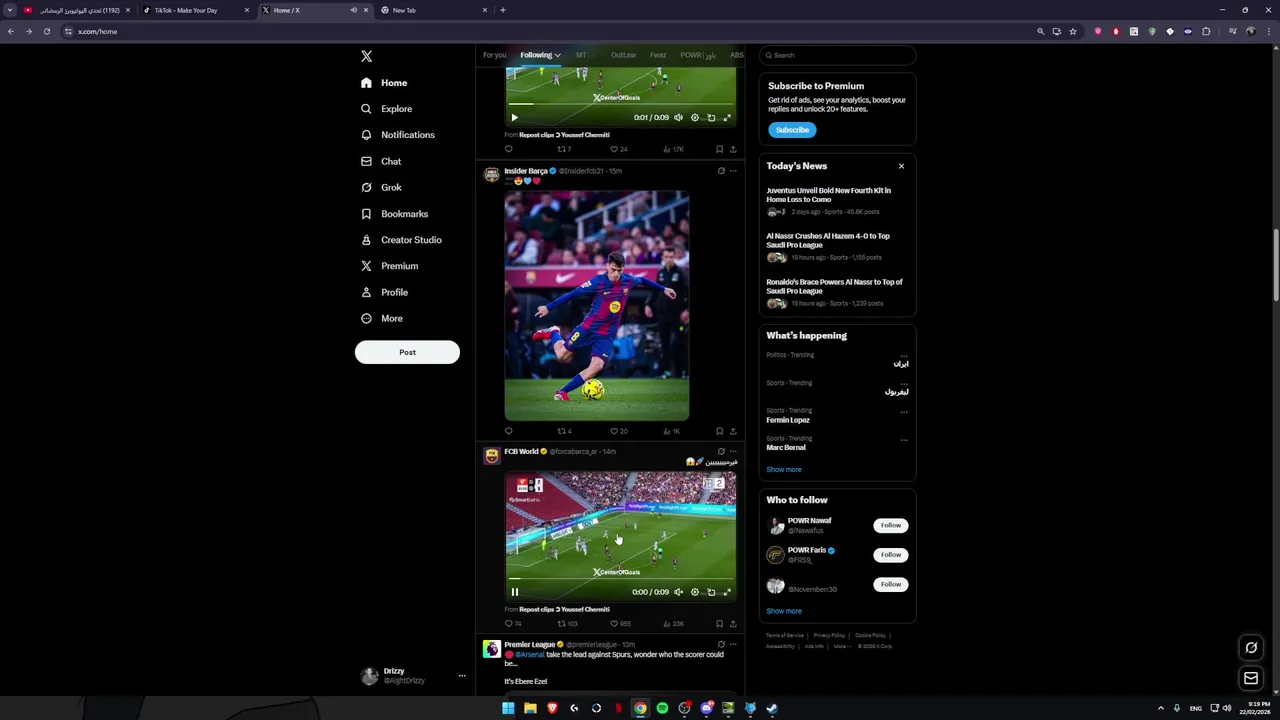Click the X logo in the sidebar

pos(366,56)
